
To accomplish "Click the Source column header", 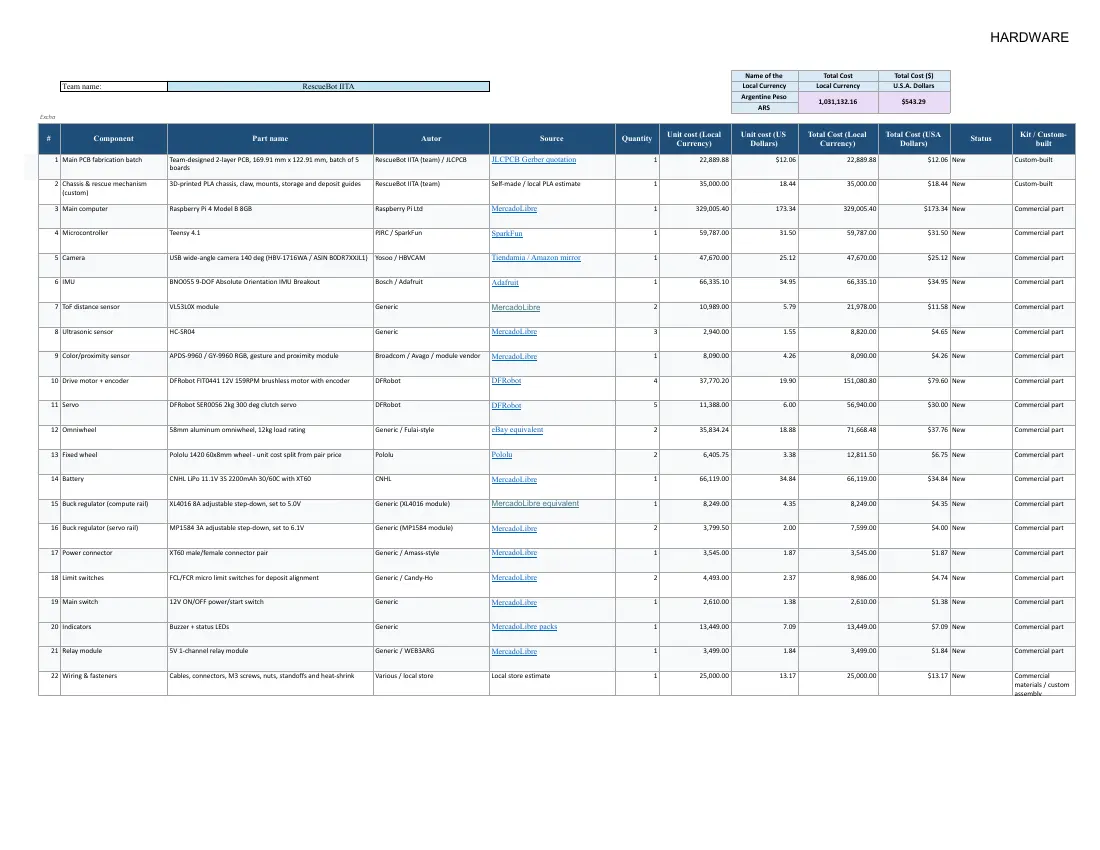I will click(551, 139).
